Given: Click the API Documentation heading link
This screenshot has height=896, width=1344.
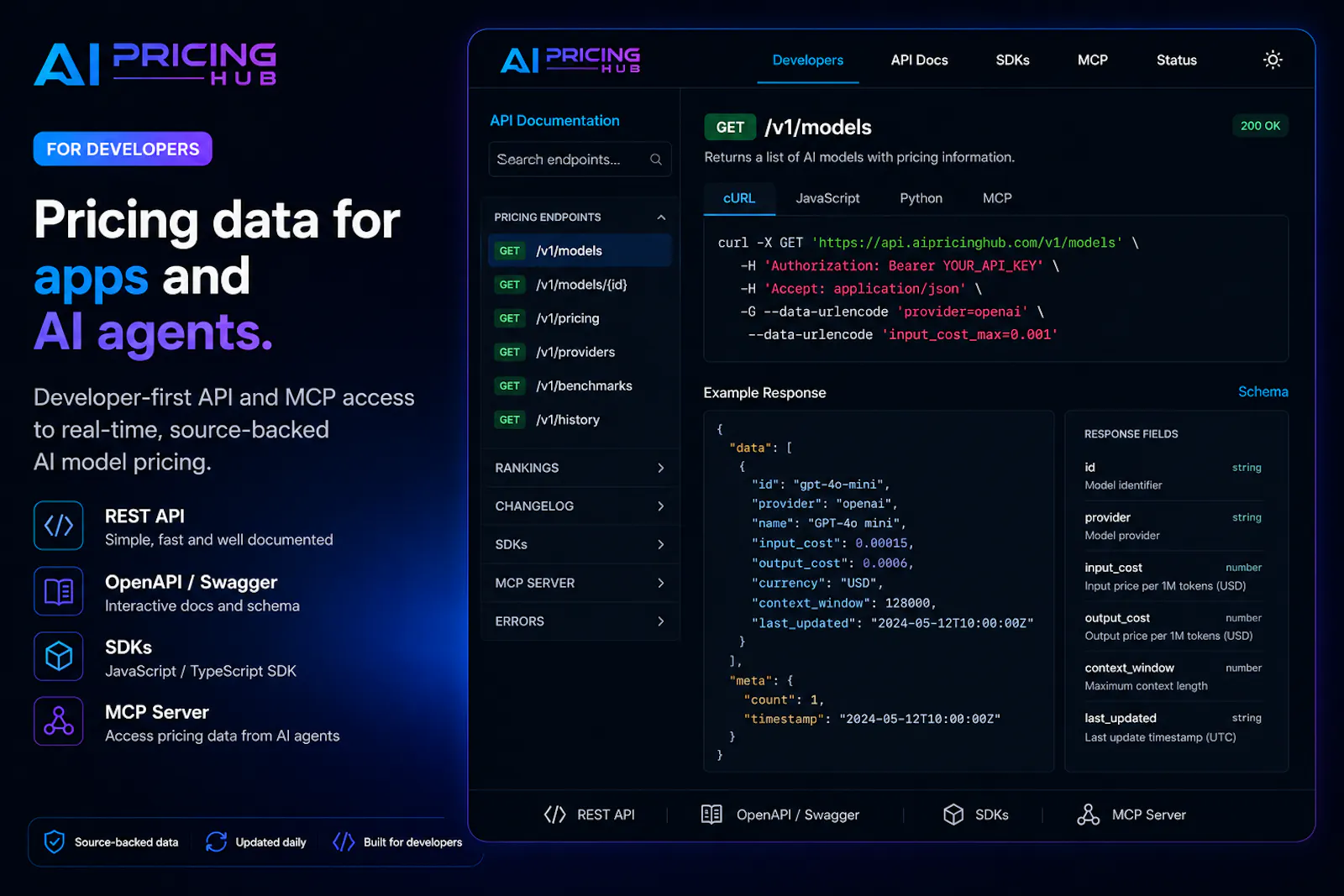Looking at the screenshot, I should point(554,121).
